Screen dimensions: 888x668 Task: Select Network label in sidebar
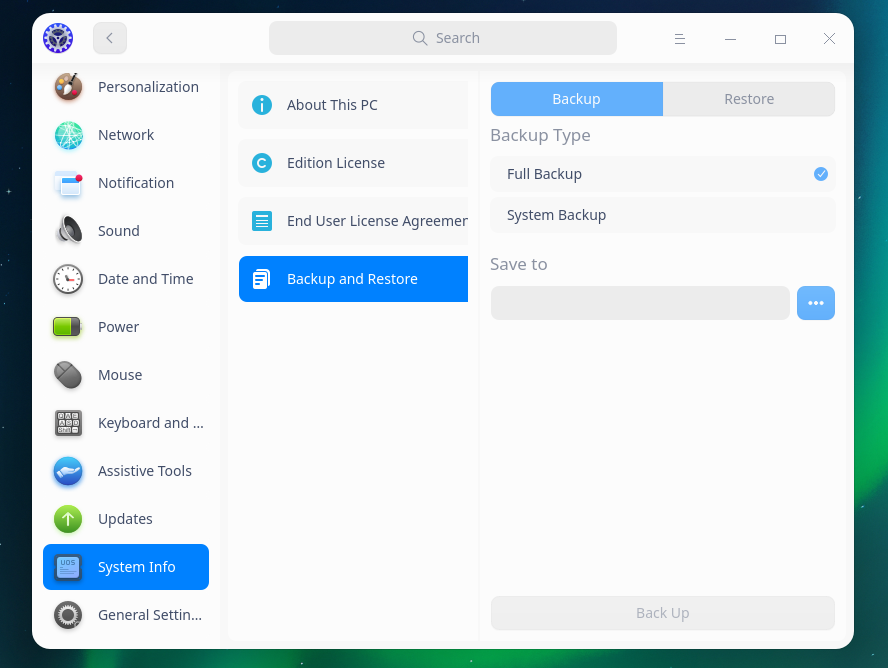tap(126, 135)
